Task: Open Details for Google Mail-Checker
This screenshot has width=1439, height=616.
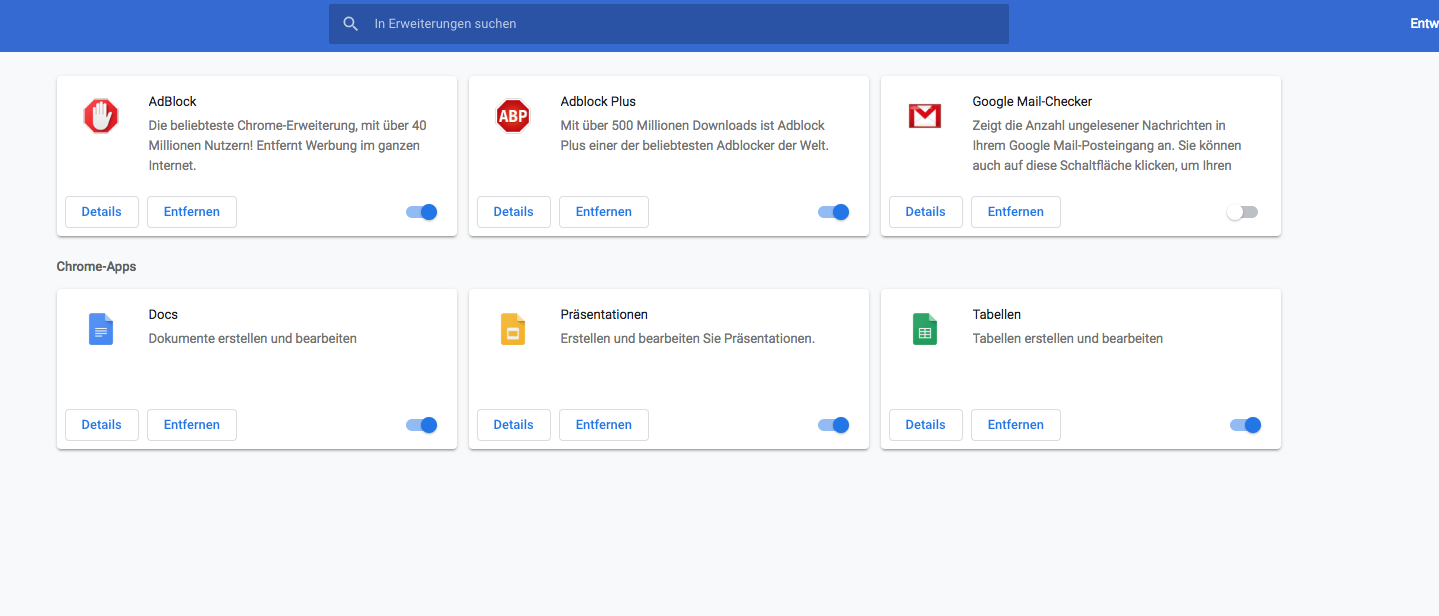Action: click(x=926, y=212)
